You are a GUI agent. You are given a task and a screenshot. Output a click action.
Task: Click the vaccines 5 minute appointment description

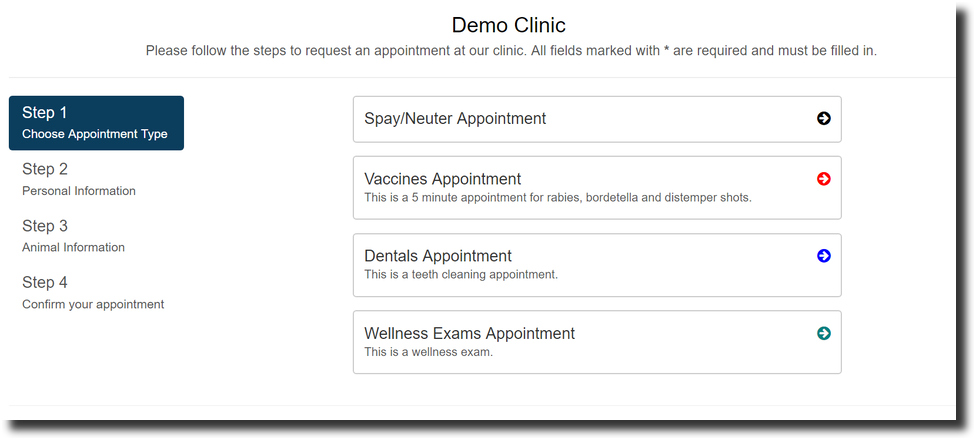point(557,197)
